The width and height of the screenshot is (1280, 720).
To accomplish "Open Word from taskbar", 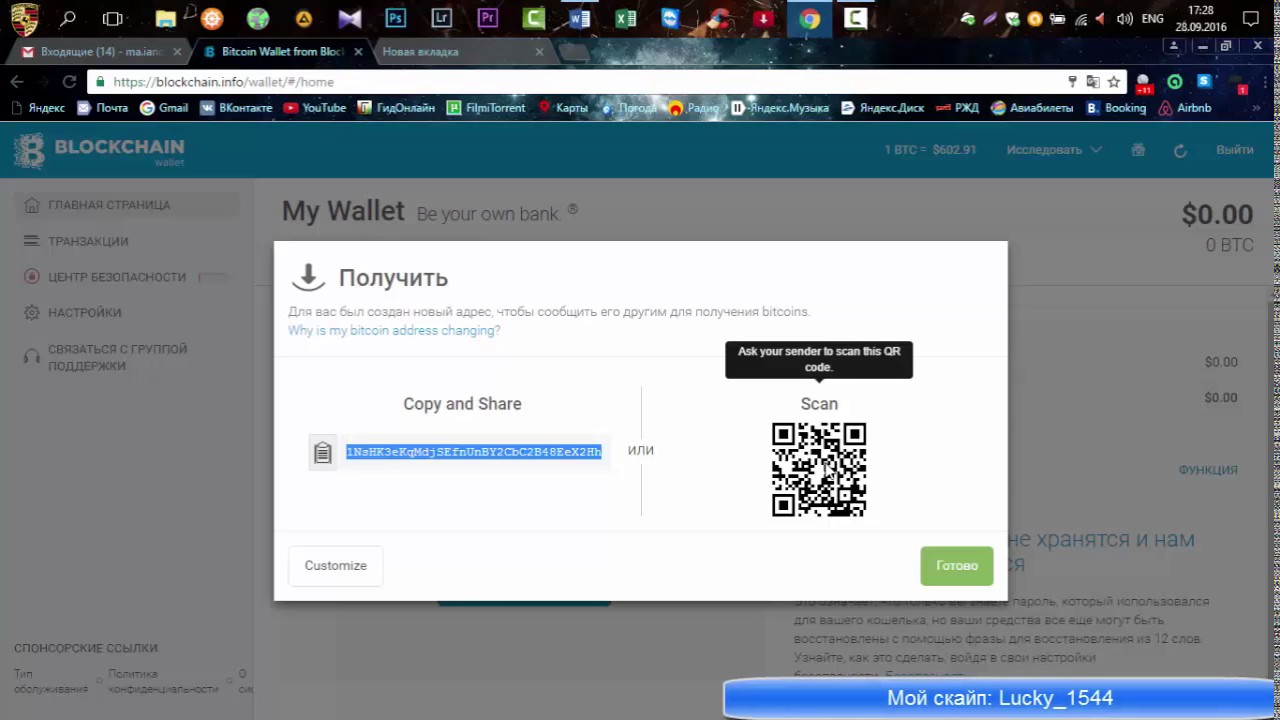I will coord(579,18).
